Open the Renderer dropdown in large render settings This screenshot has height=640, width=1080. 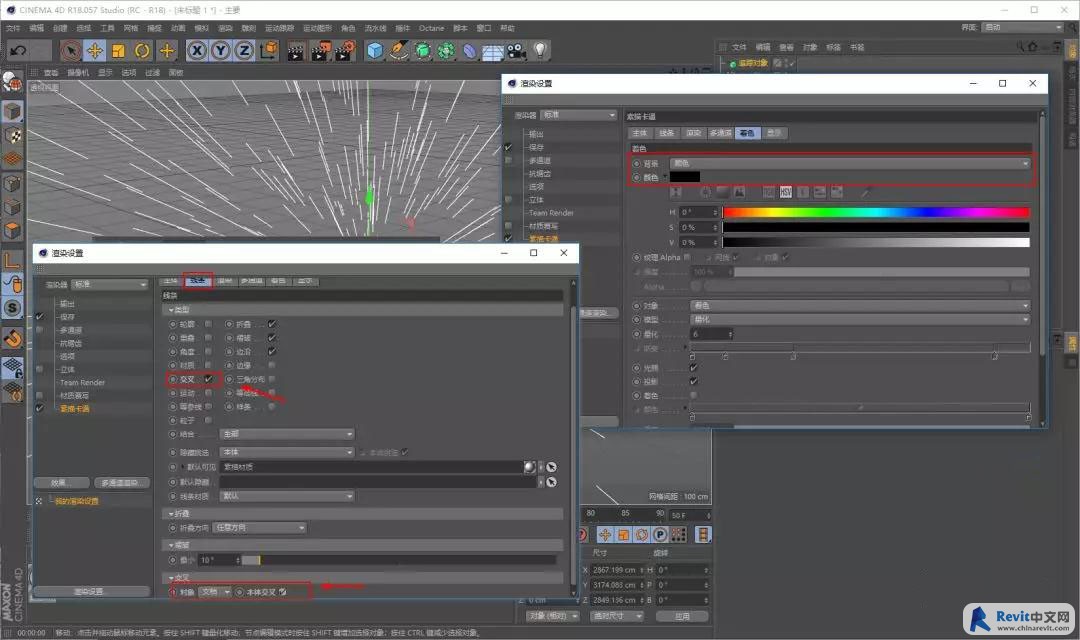tap(579, 115)
